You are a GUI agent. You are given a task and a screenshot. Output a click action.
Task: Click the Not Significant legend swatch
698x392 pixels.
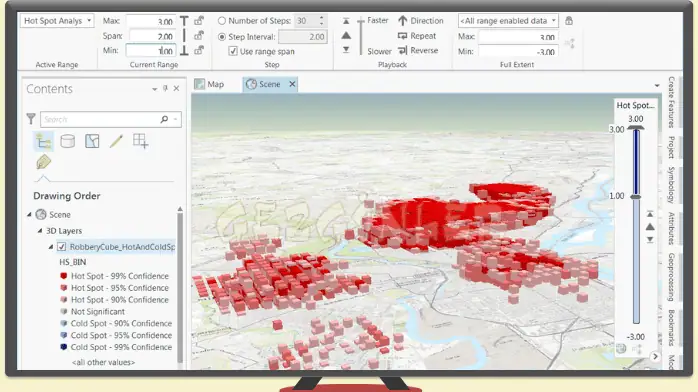(64, 311)
